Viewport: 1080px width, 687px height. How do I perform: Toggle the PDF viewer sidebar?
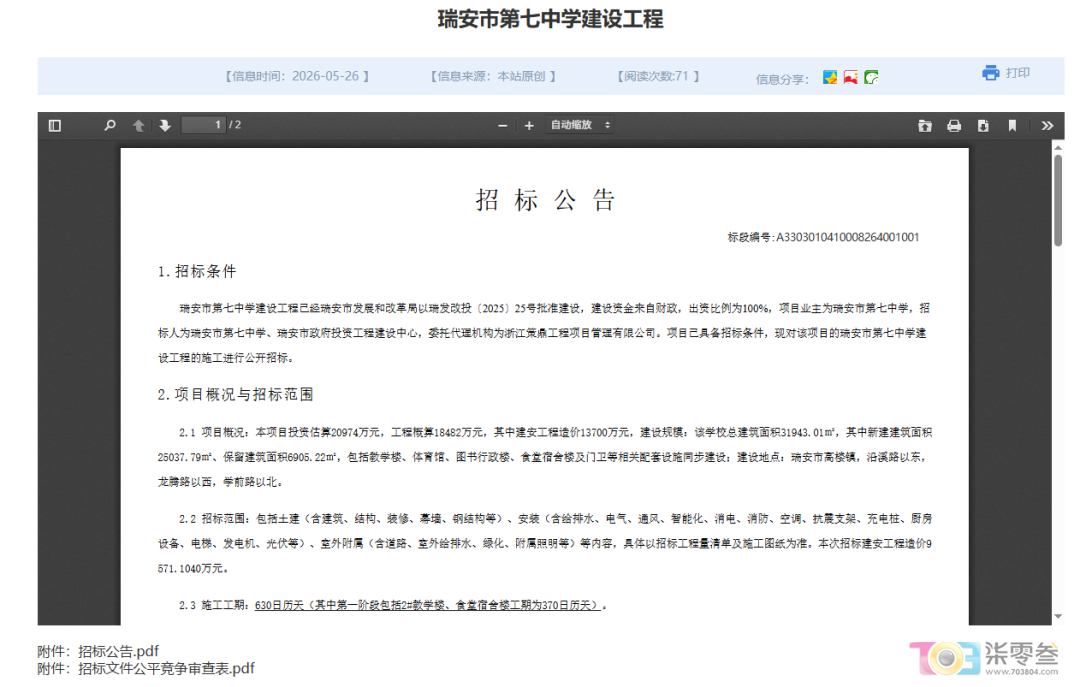coord(55,125)
